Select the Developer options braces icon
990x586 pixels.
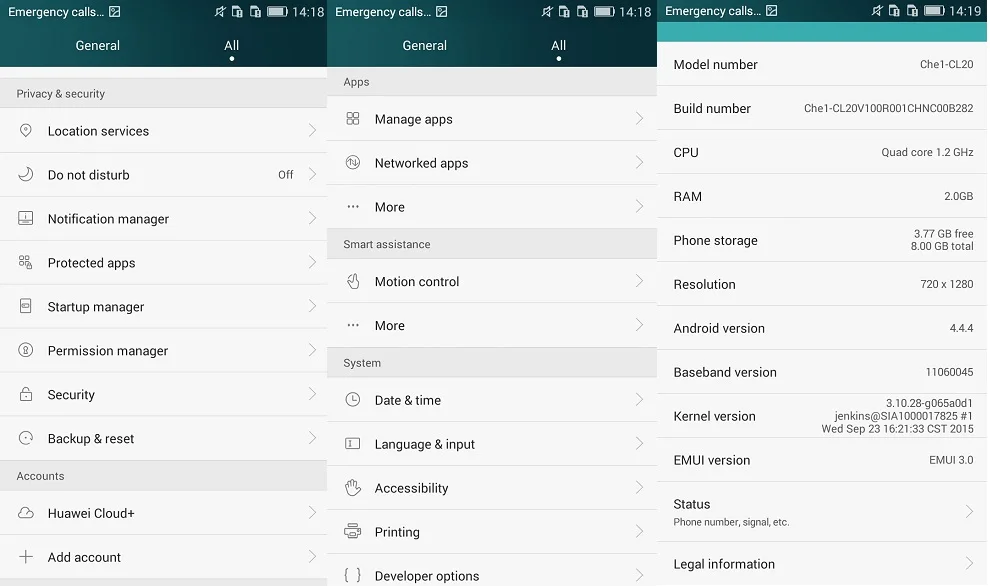(353, 576)
